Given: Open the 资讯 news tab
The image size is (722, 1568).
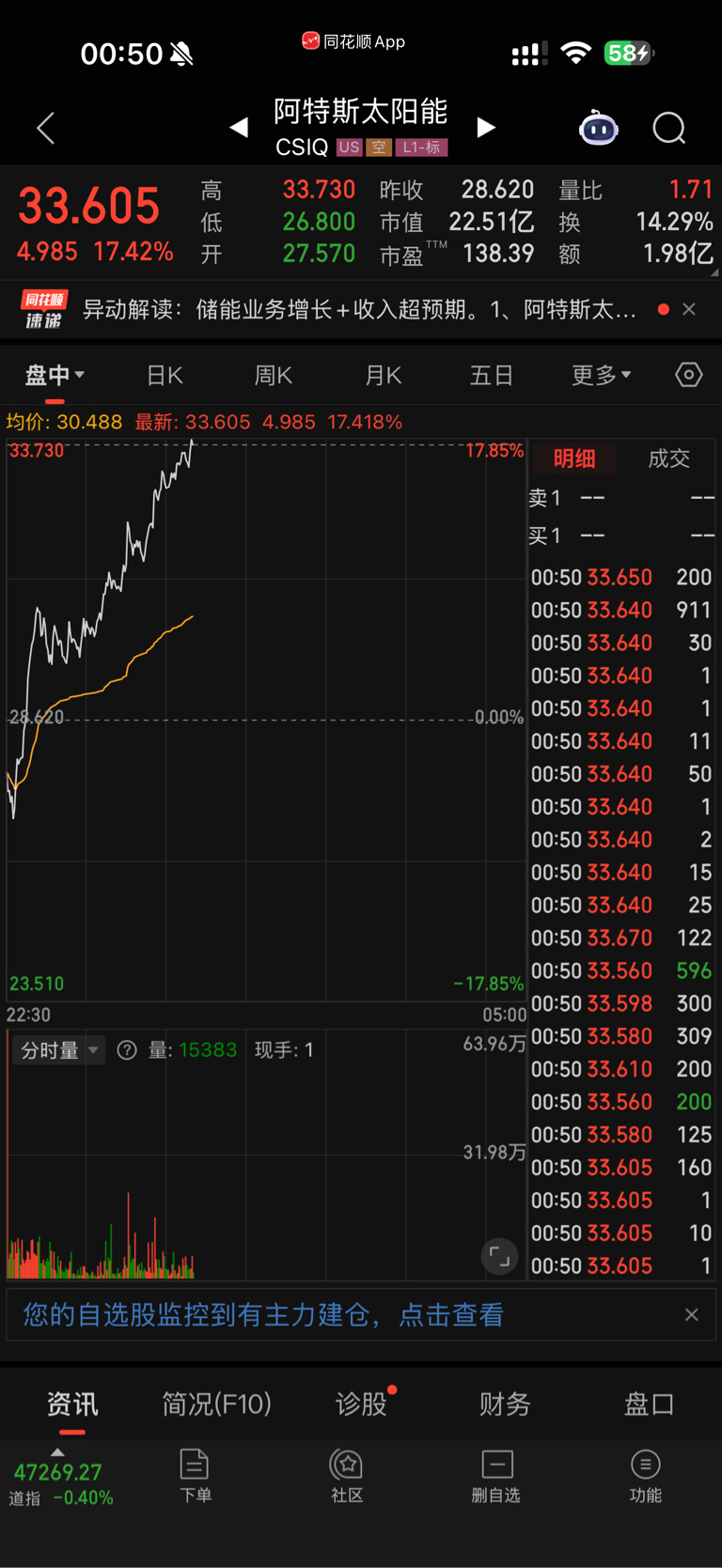Looking at the screenshot, I should [x=72, y=1405].
